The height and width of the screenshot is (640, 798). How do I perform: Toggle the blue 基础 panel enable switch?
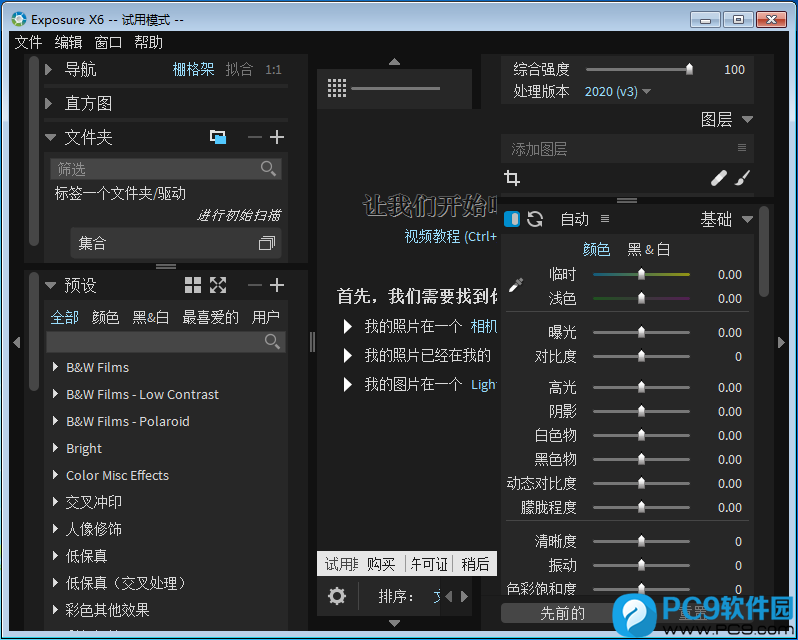point(512,219)
